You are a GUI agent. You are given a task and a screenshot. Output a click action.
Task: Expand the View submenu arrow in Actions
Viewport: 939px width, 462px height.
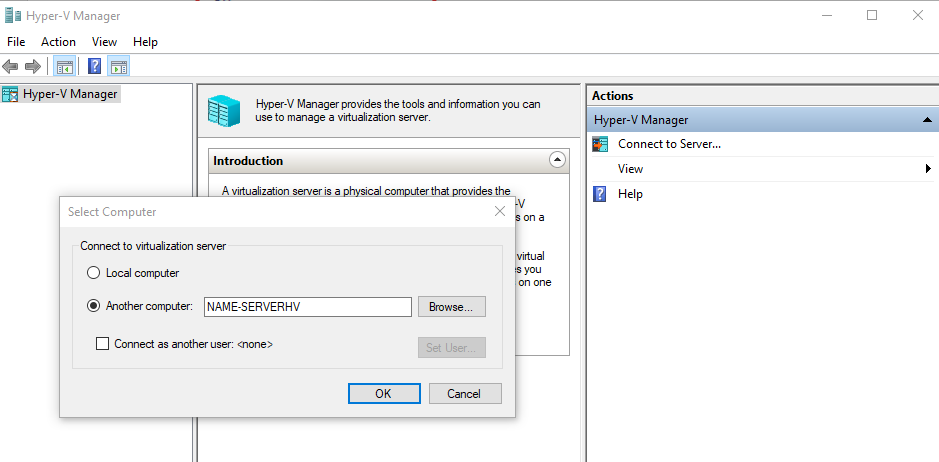pos(928,169)
